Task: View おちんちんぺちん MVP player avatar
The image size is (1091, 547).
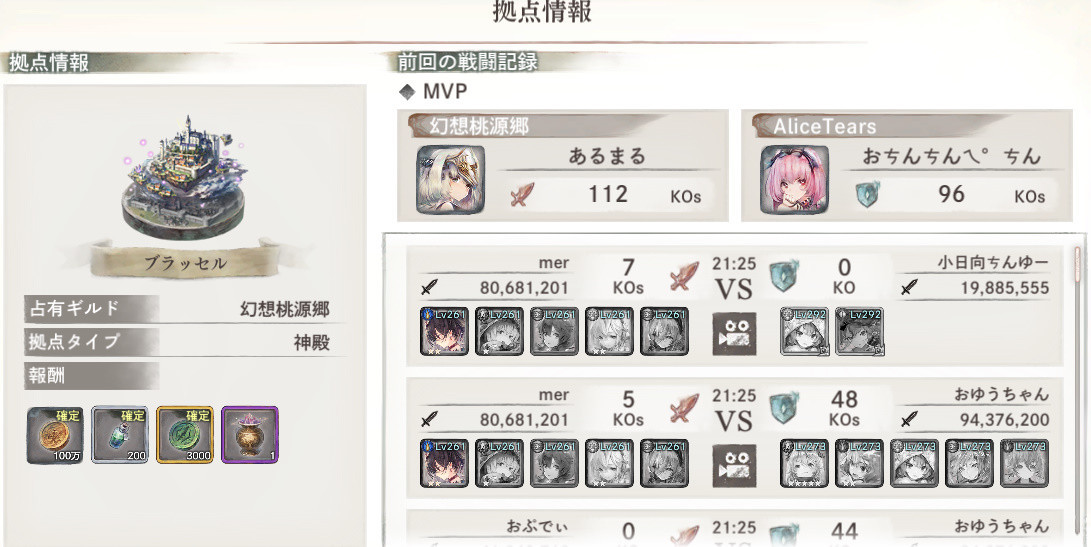Action: [x=794, y=180]
